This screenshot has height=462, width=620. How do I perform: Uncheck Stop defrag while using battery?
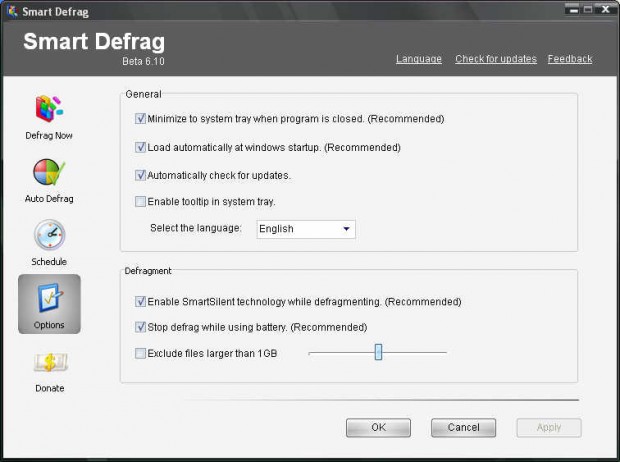(x=140, y=327)
